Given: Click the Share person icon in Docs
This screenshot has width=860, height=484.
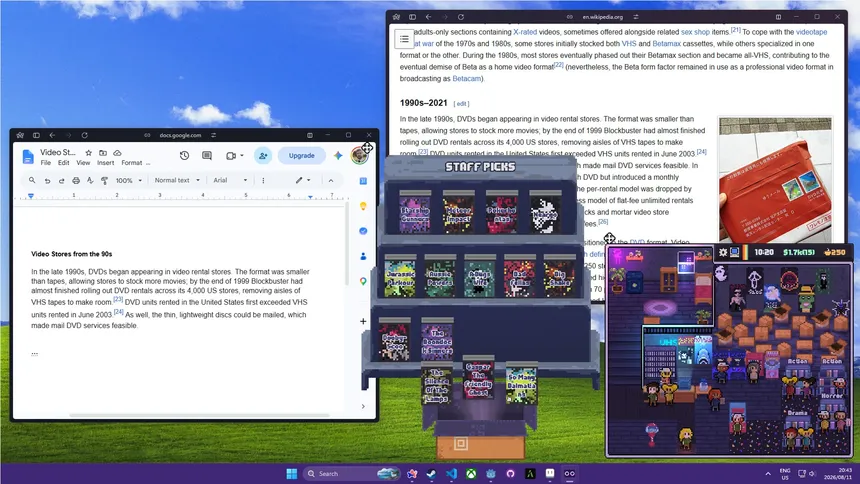Looking at the screenshot, I should (263, 156).
